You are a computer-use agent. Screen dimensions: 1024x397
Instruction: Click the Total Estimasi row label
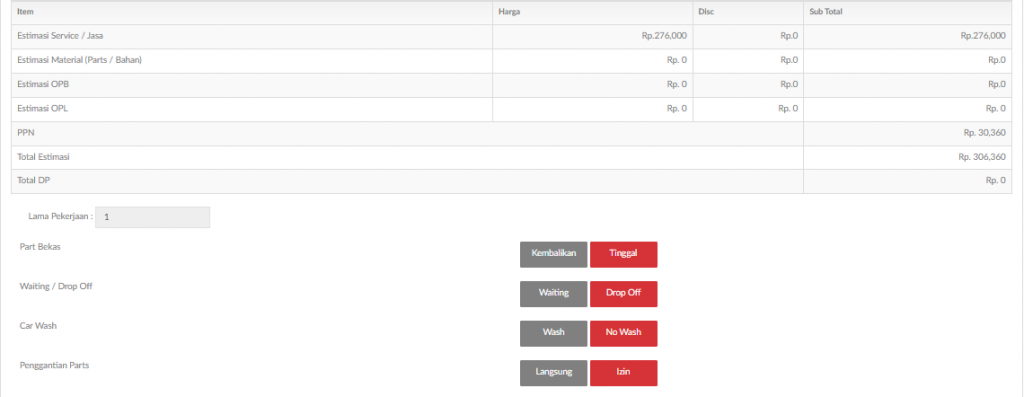click(x=44, y=157)
